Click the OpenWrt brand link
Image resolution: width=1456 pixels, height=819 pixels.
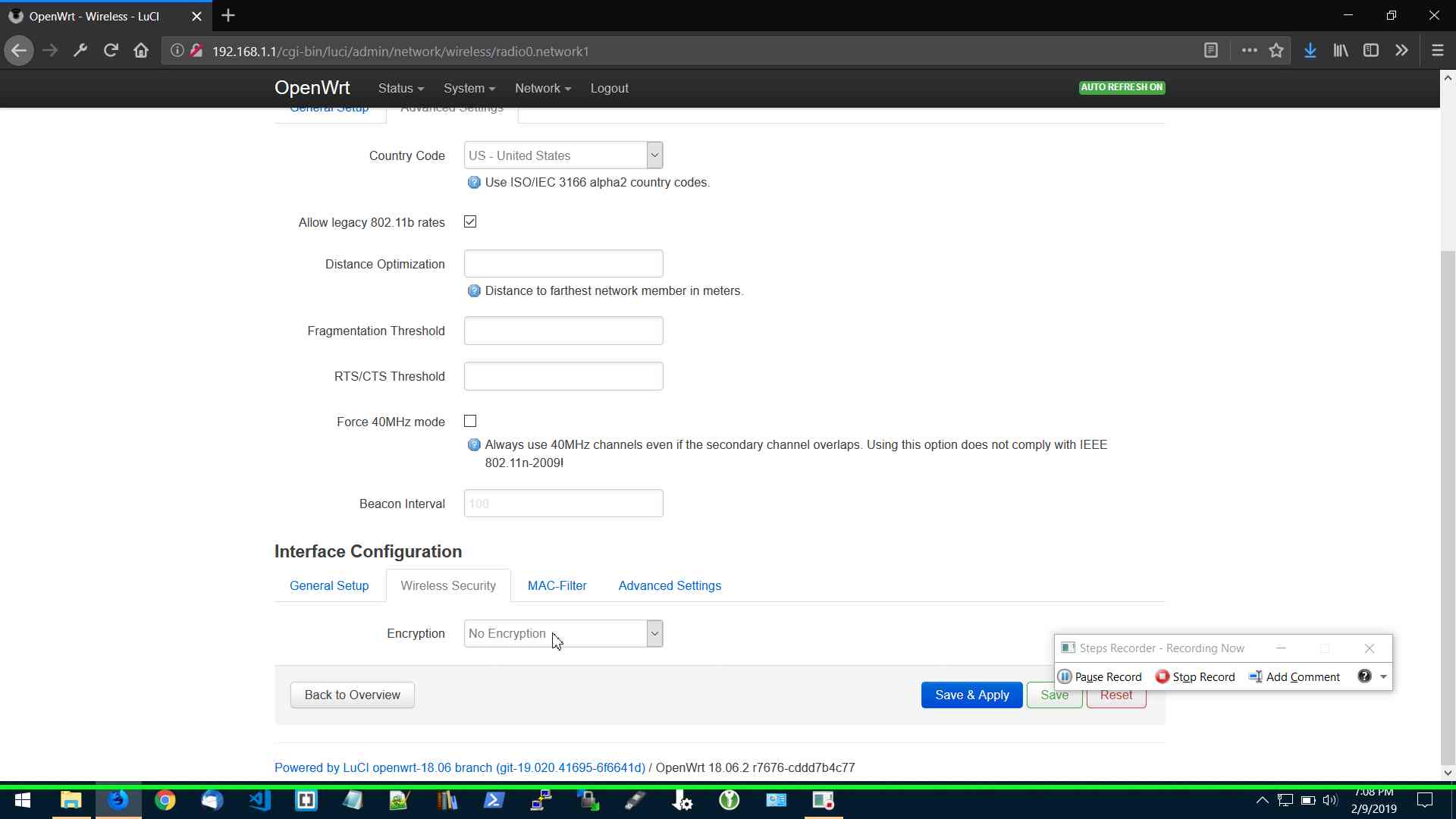[x=312, y=88]
